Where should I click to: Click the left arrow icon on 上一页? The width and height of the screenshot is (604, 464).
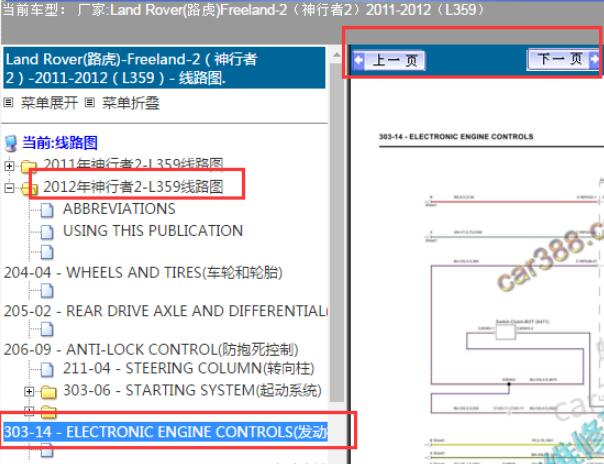tap(359, 60)
